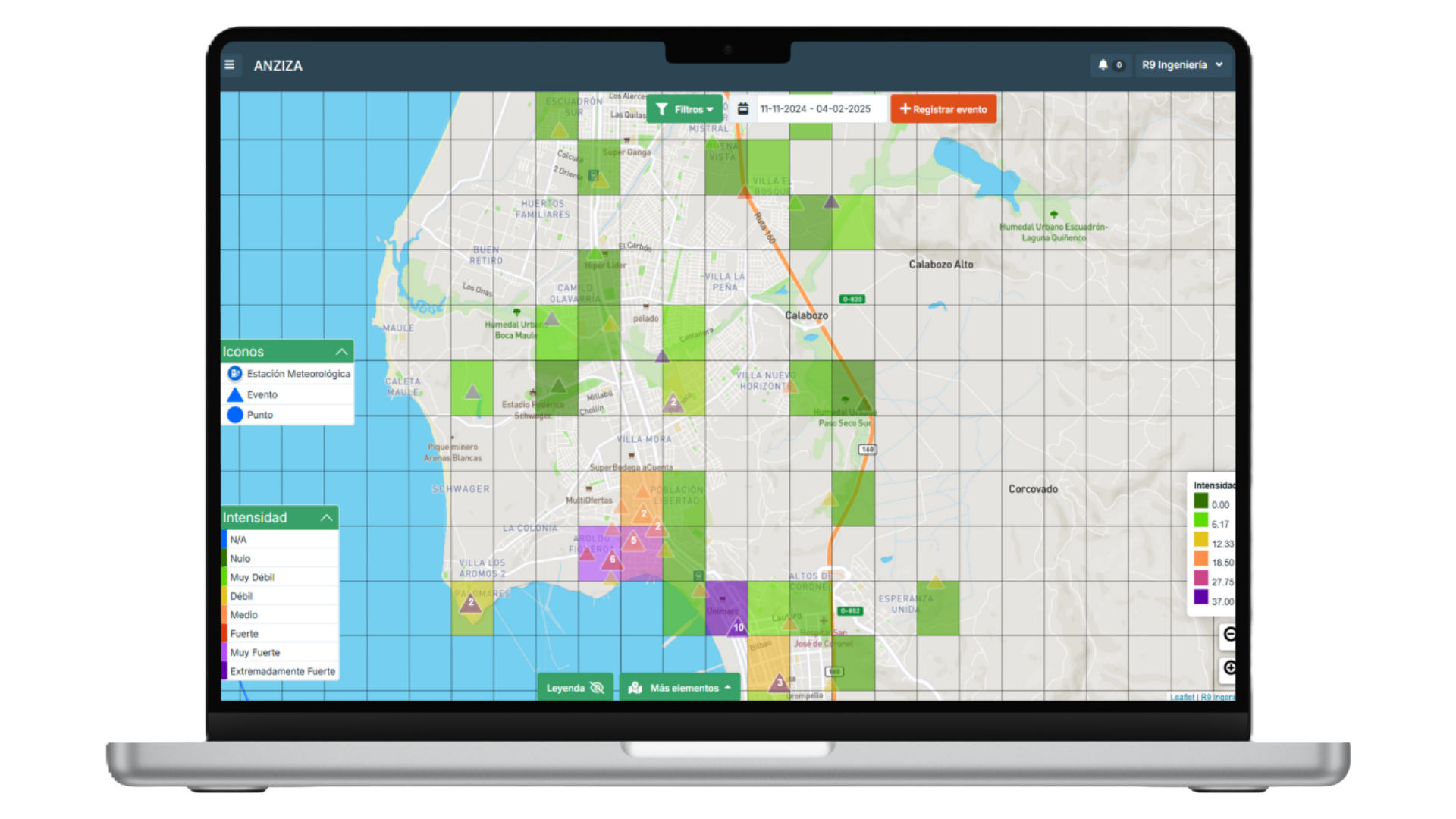Click the yellow event triangle near Esperanza Unida
This screenshot has height=819, width=1456.
click(936, 582)
